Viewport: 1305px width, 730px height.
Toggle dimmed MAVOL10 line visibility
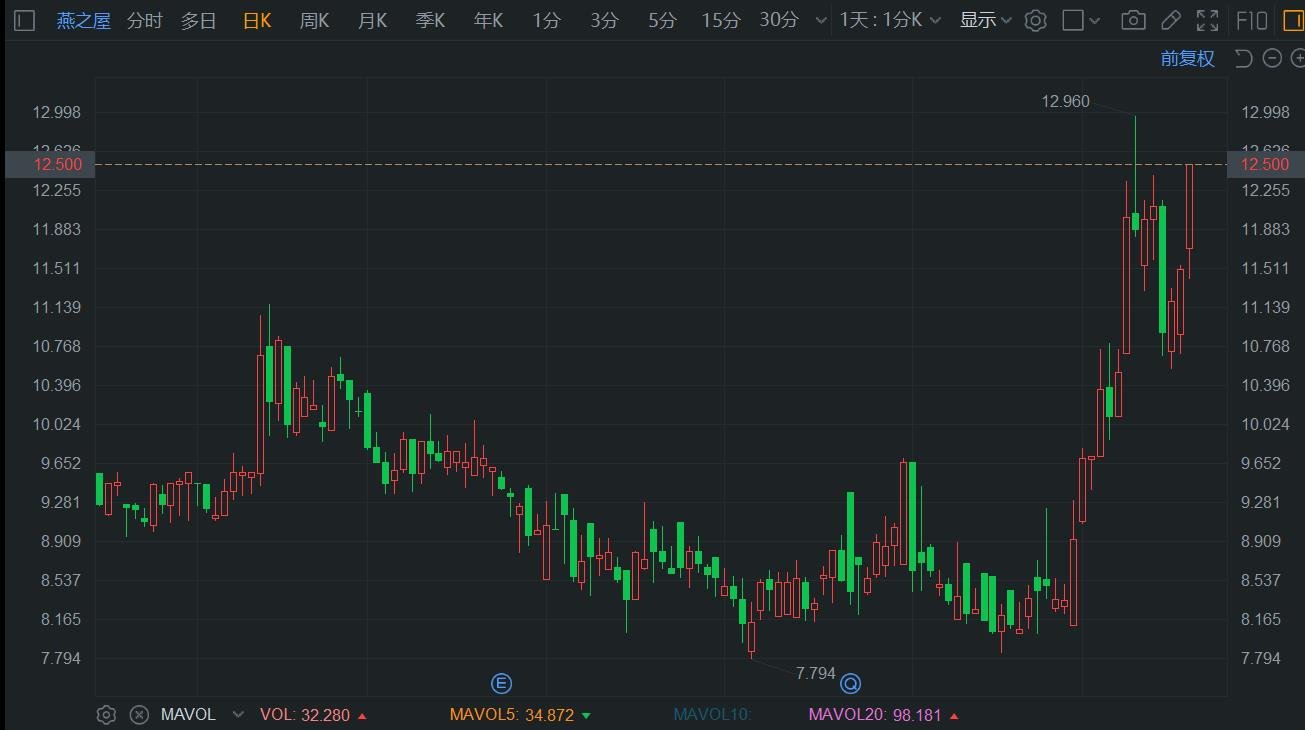pyautogui.click(x=712, y=715)
